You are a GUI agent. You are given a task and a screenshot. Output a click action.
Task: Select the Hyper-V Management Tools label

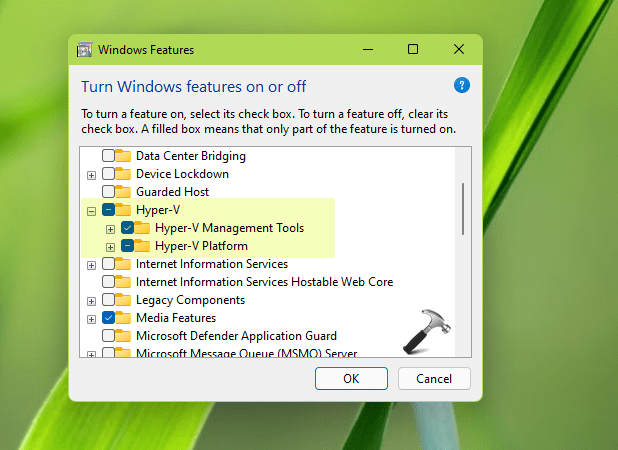coord(229,228)
